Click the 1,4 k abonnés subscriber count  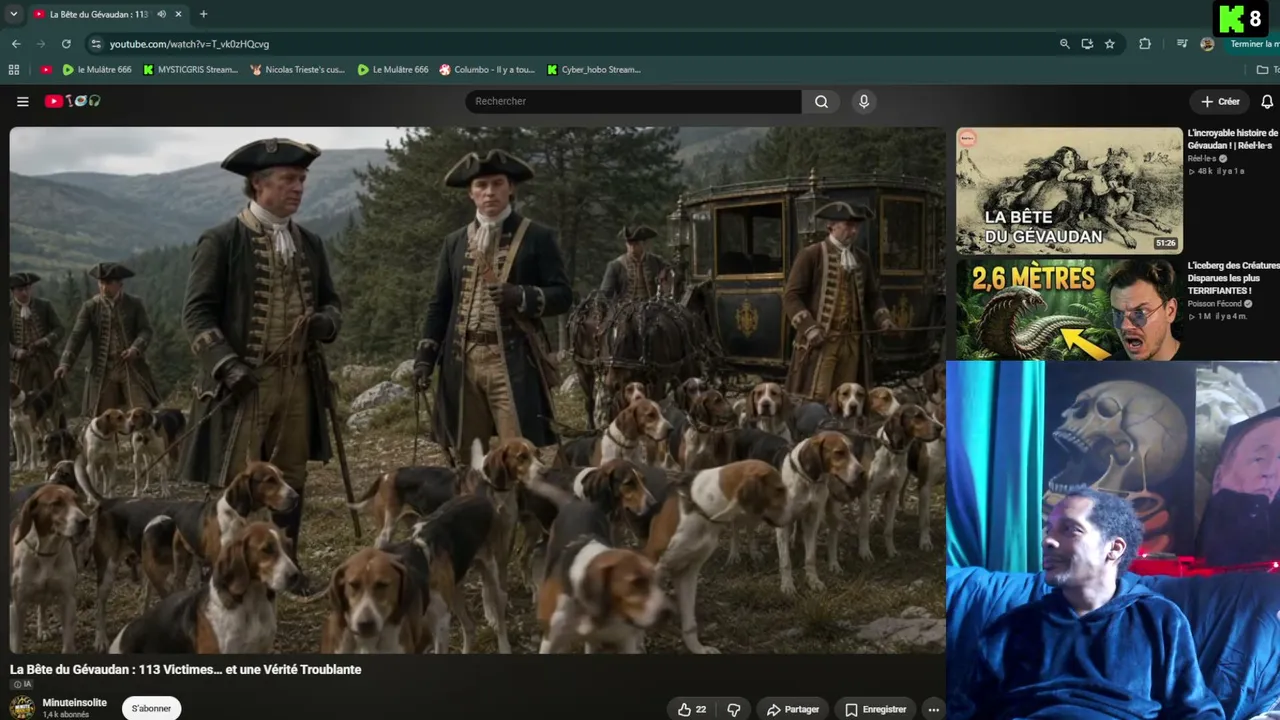click(65, 715)
